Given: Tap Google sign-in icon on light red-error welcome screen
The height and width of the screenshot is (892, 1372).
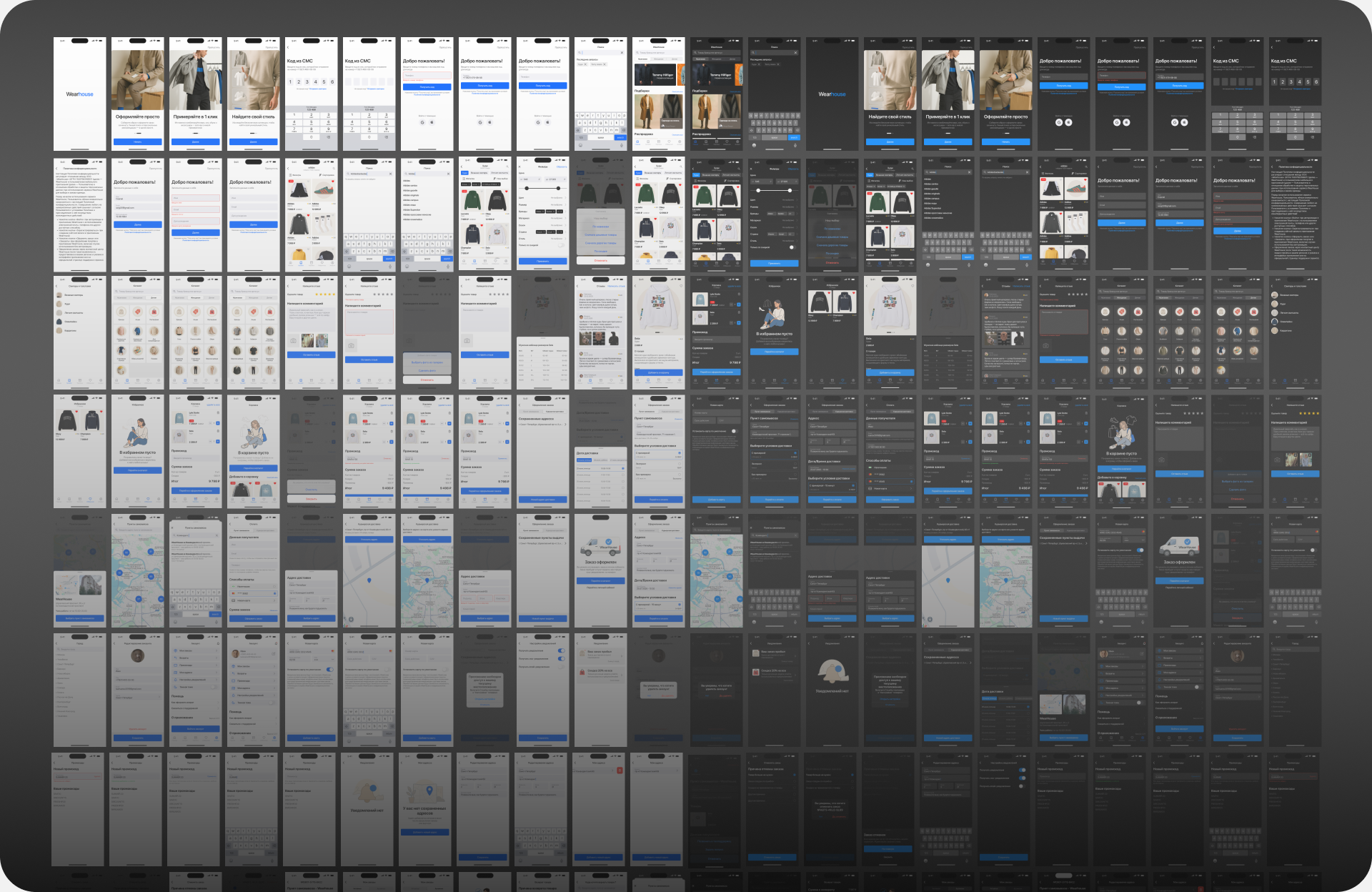Looking at the screenshot, I should tap(422, 122).
